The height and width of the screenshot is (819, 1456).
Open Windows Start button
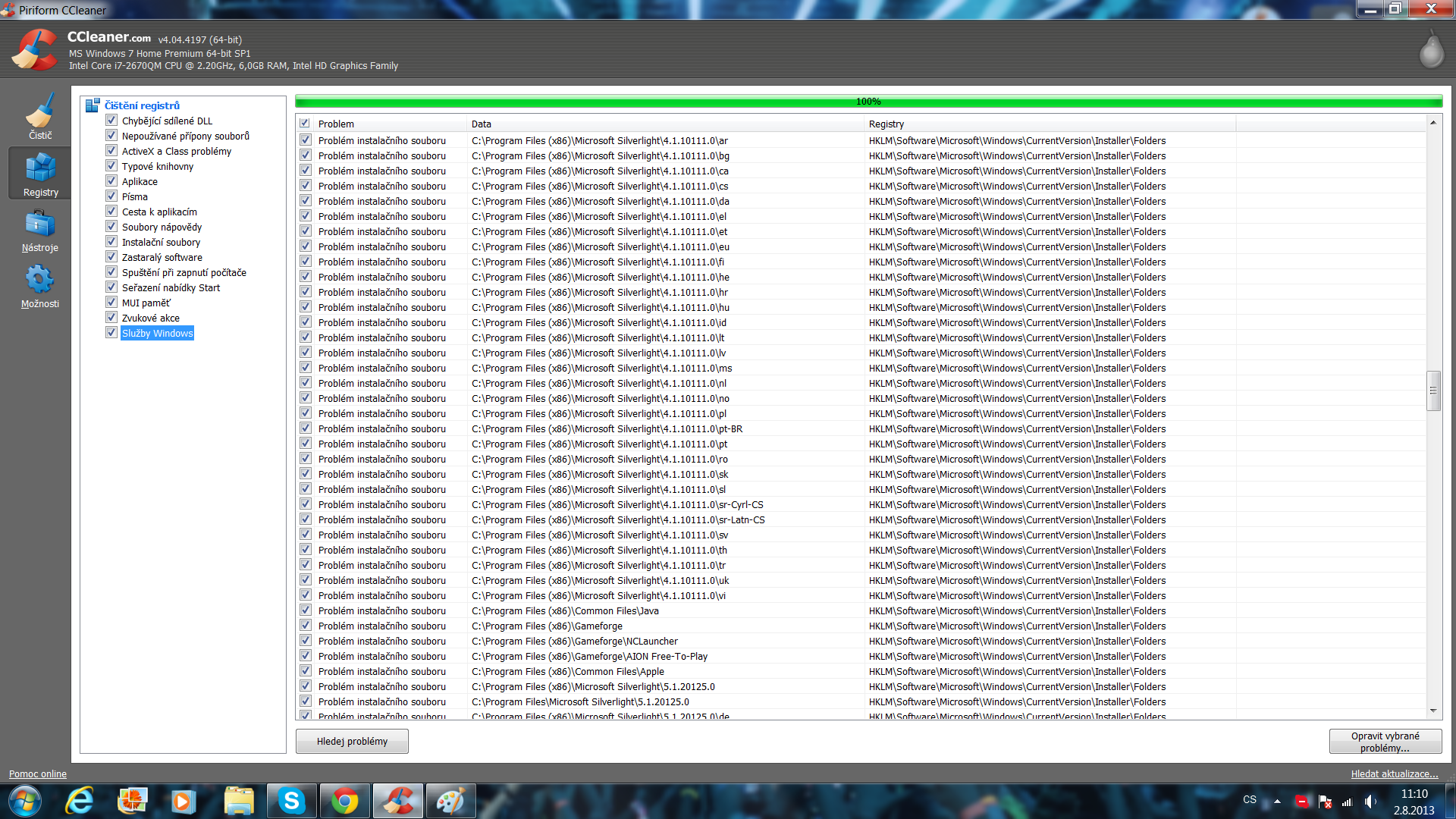[25, 801]
